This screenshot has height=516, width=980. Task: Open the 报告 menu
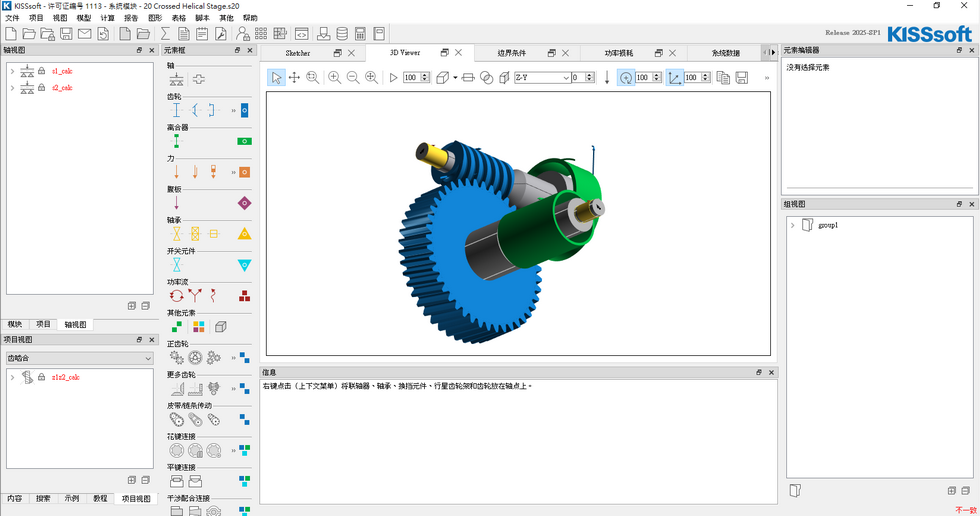pos(131,18)
